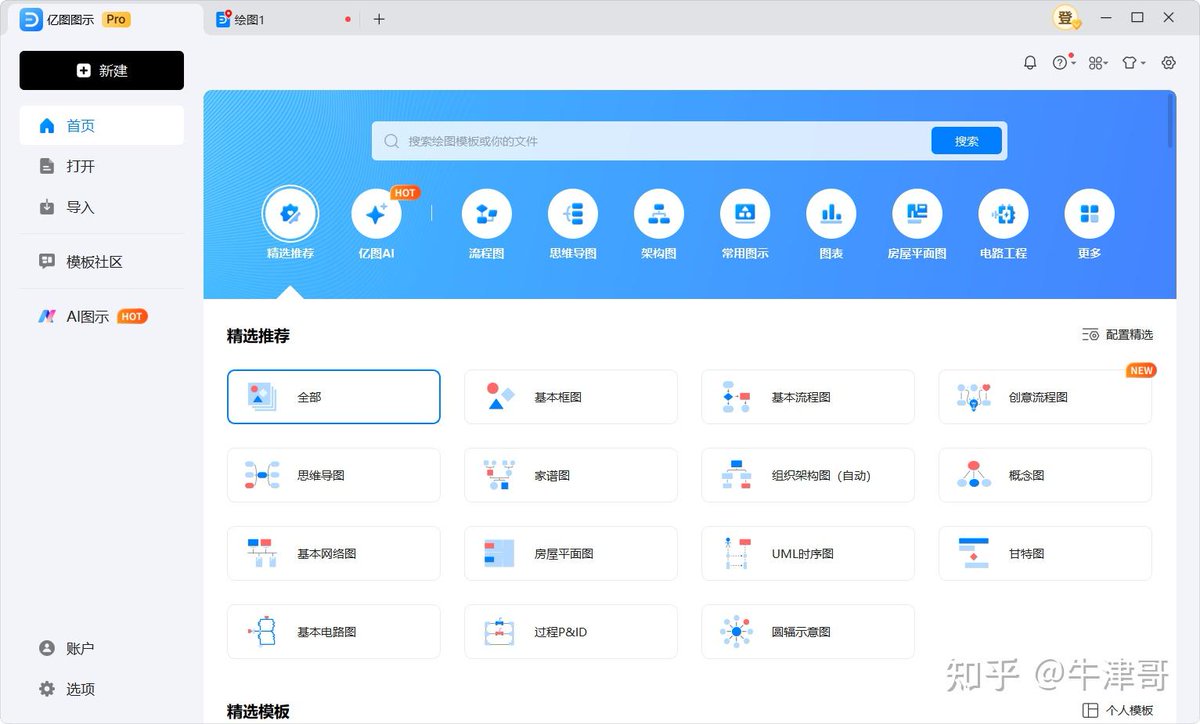Open the 基本流程图 template card

[x=808, y=397]
